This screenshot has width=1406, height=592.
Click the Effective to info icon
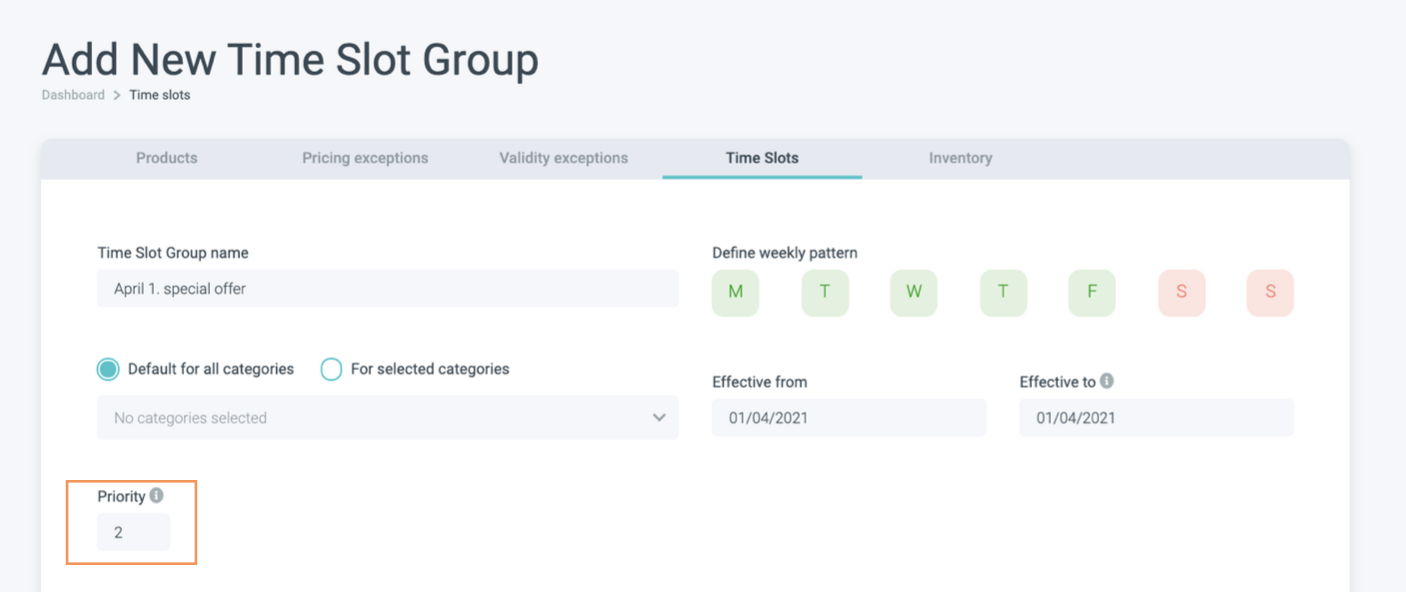click(1107, 381)
